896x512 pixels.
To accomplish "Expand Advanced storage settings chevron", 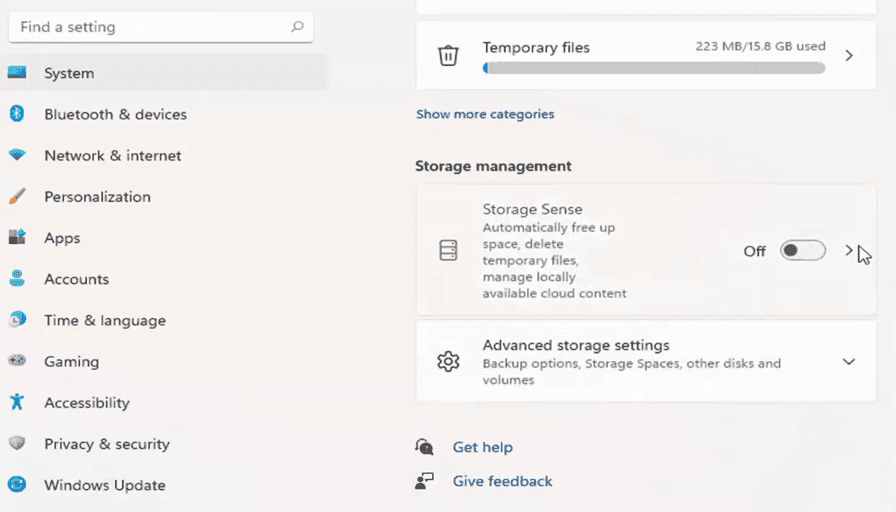I will coord(849,362).
